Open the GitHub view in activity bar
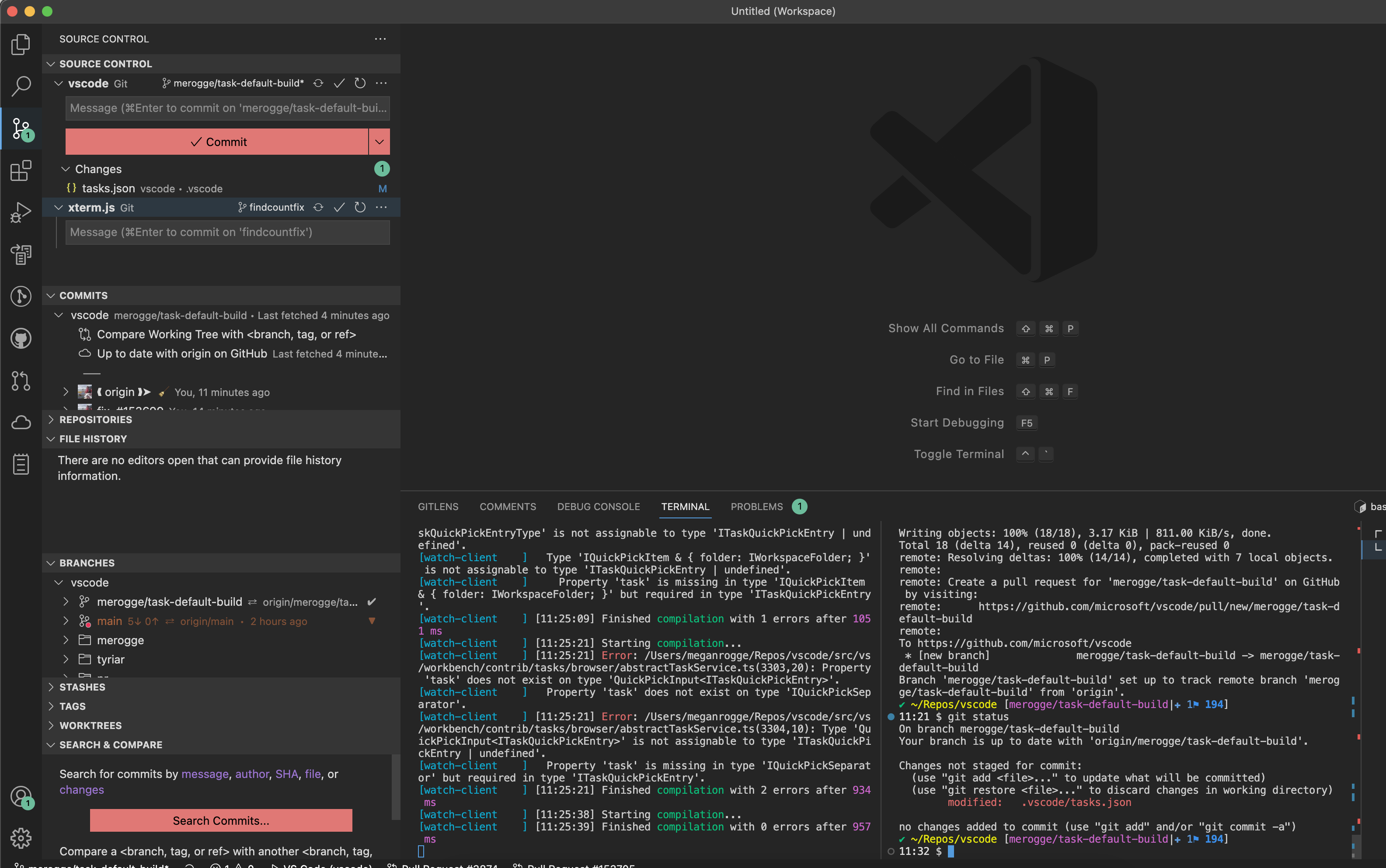 click(x=21, y=338)
